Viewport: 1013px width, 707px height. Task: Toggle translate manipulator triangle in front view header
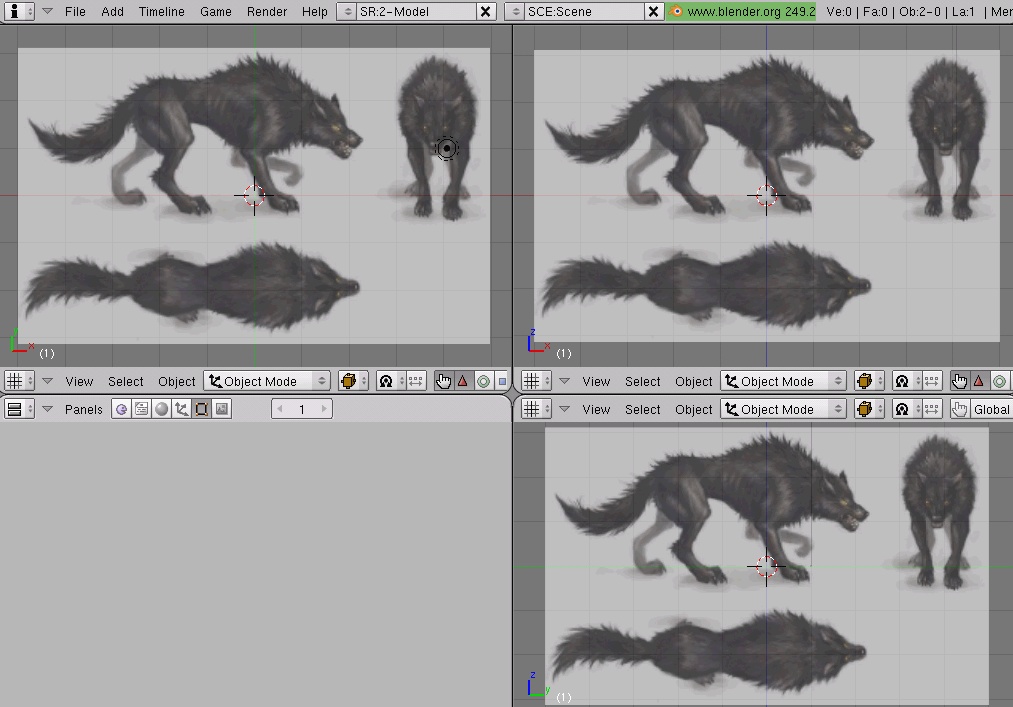(x=979, y=381)
